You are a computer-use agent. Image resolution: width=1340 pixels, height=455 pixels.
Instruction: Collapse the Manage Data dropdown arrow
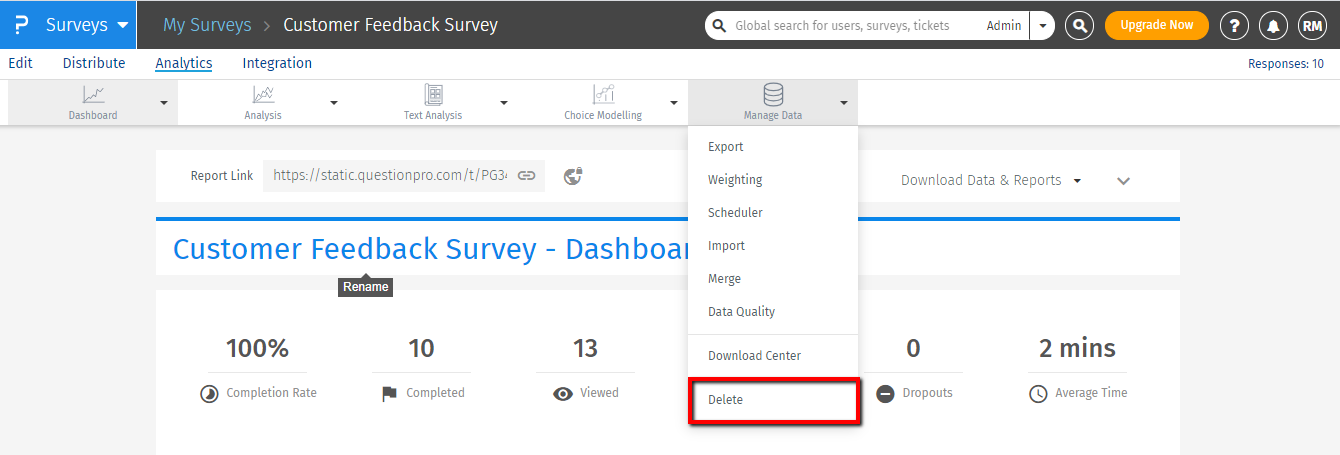pos(844,102)
